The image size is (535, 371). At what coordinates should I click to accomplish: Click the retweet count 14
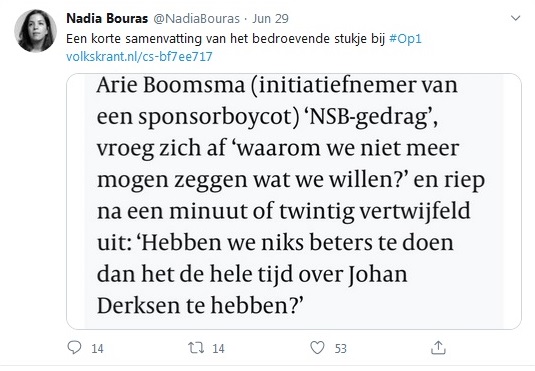218,348
